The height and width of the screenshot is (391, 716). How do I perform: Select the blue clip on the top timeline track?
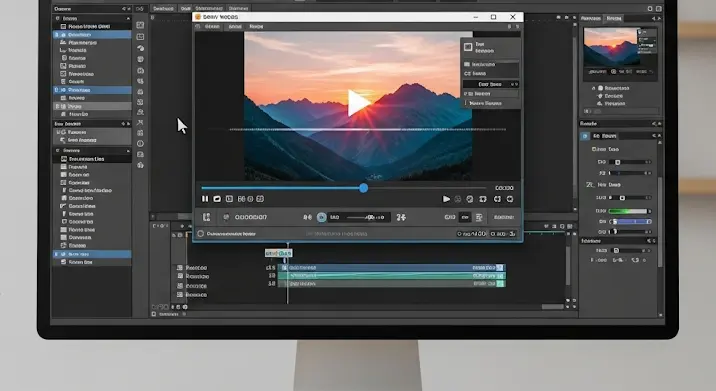tap(393, 268)
